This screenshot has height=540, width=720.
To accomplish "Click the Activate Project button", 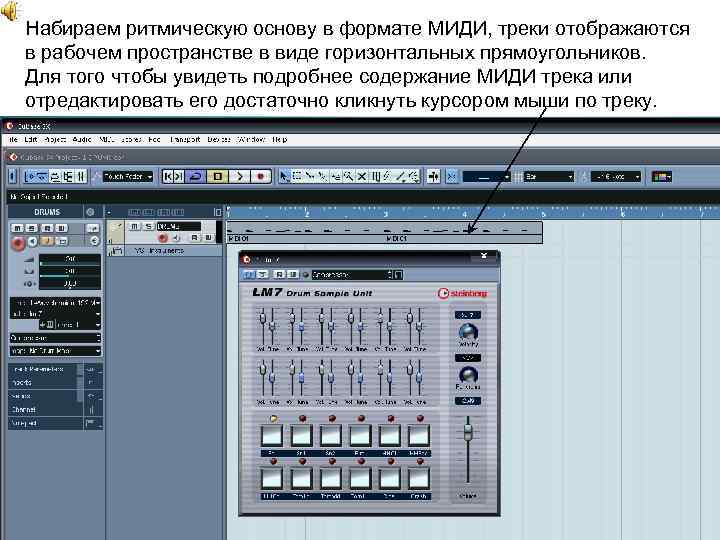I will [13, 176].
